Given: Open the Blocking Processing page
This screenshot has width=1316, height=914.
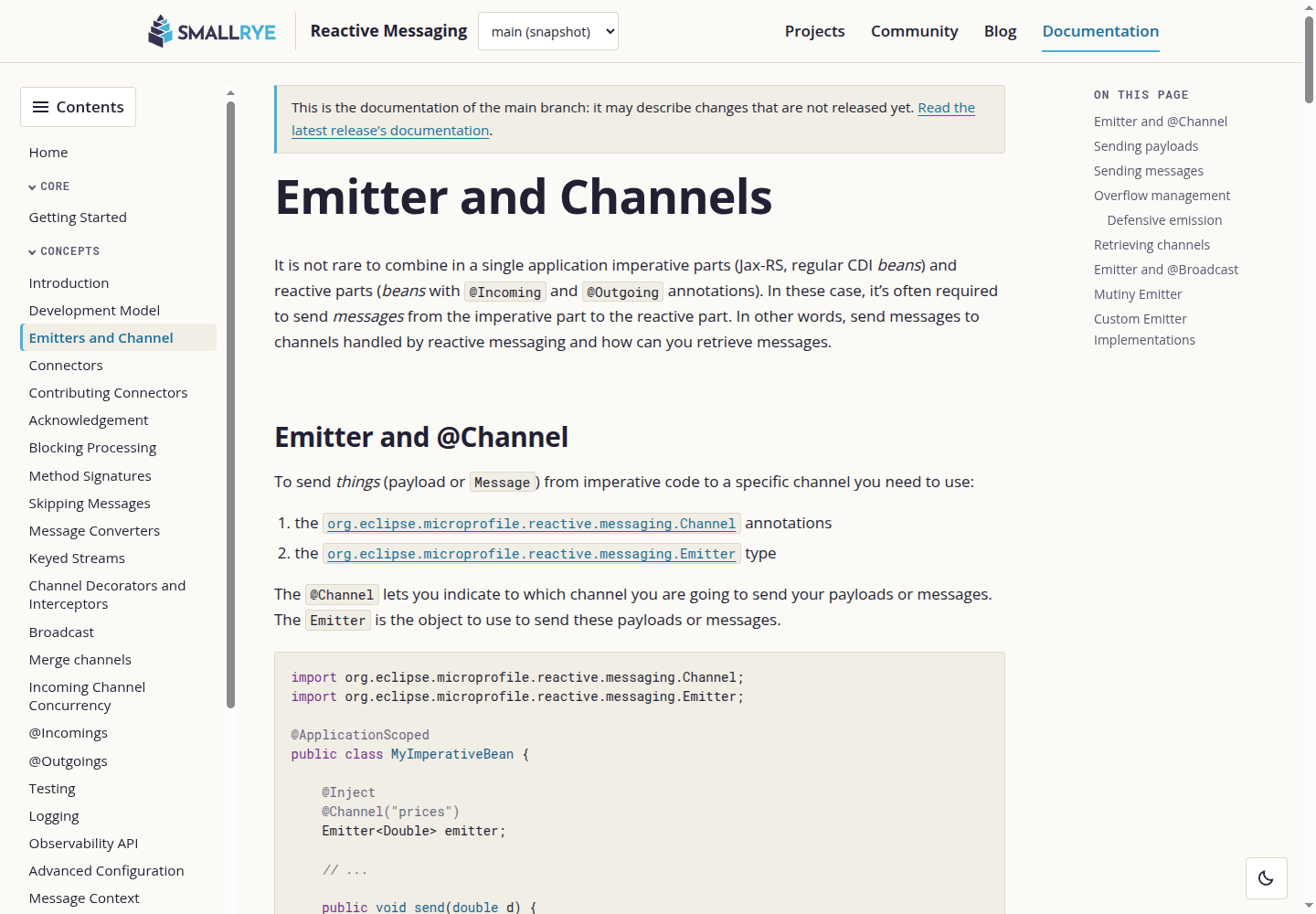Looking at the screenshot, I should tap(92, 448).
